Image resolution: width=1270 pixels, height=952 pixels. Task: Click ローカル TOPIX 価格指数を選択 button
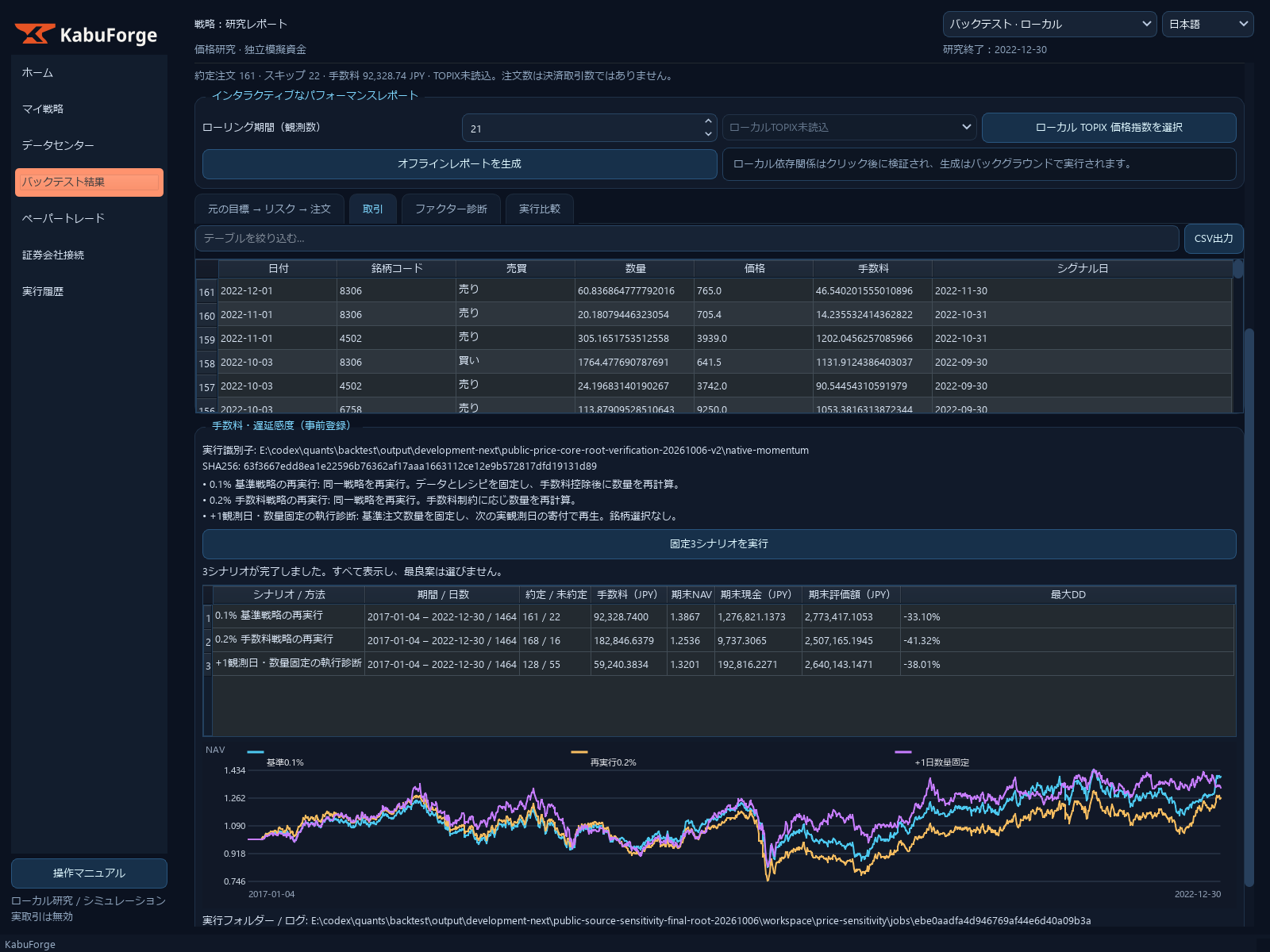point(1109,127)
